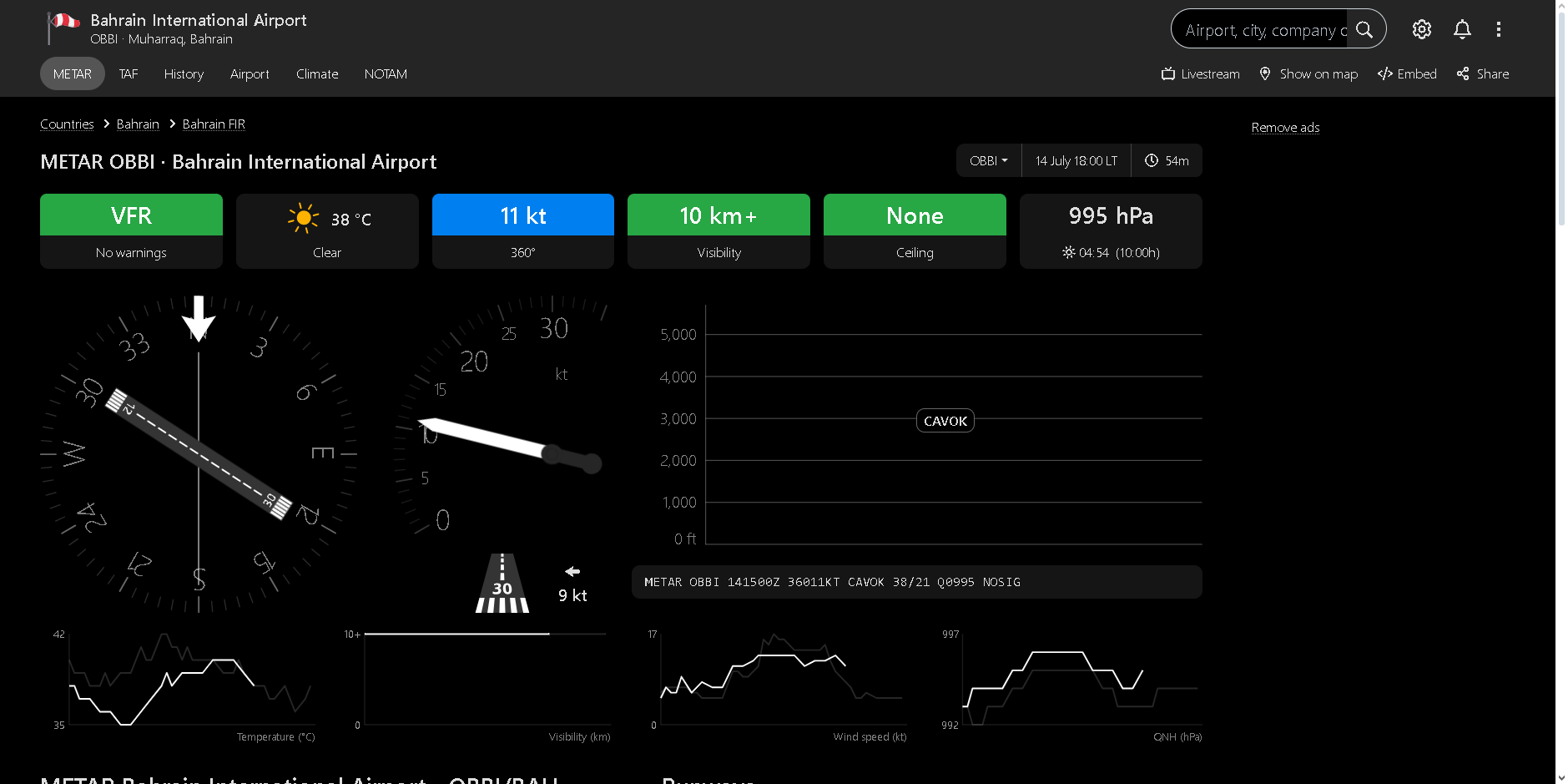This screenshot has width=1568, height=784.
Task: Open the OBBI station dropdown
Action: pyautogui.click(x=989, y=160)
